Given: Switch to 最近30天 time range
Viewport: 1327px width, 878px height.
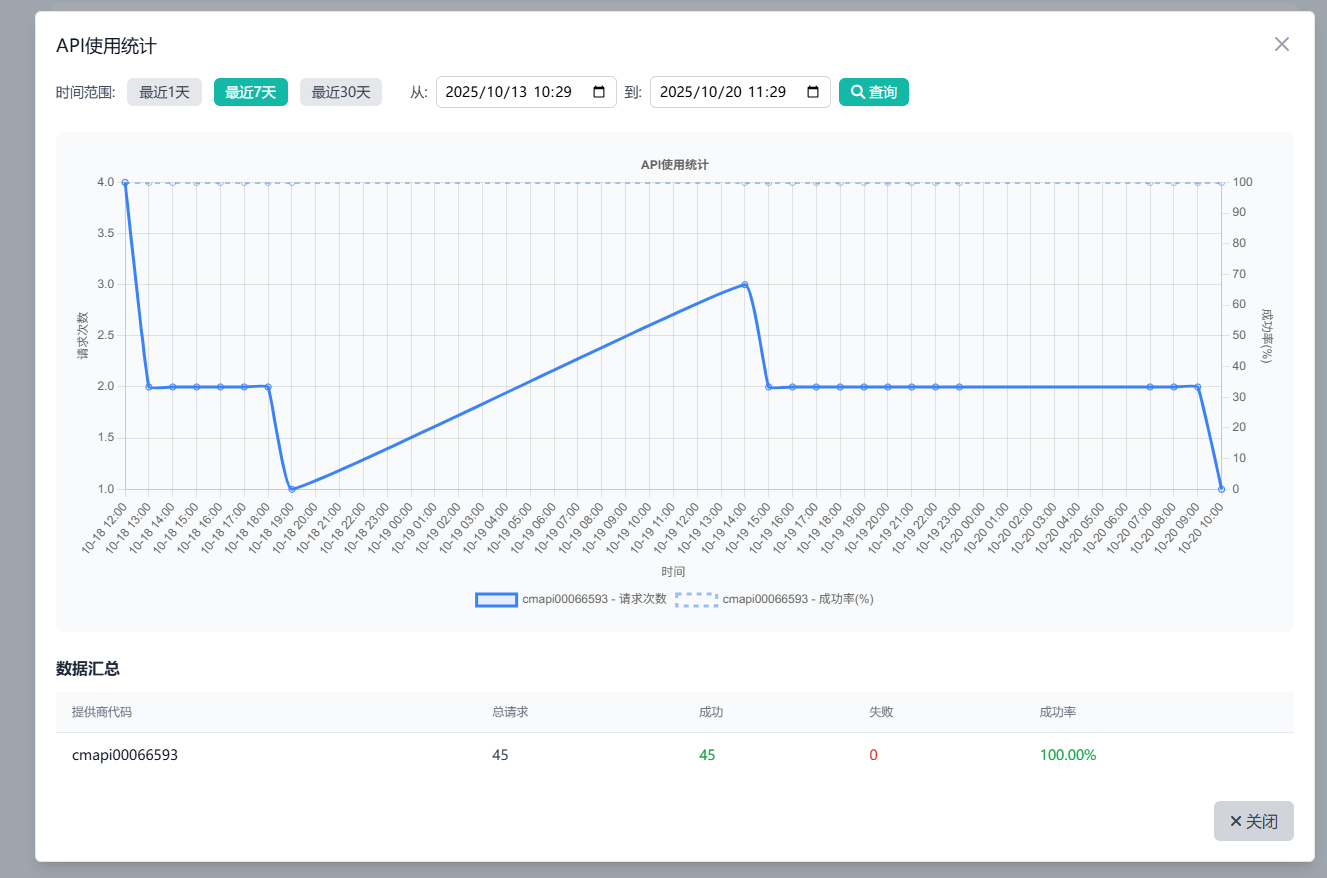Looking at the screenshot, I should click(340, 92).
